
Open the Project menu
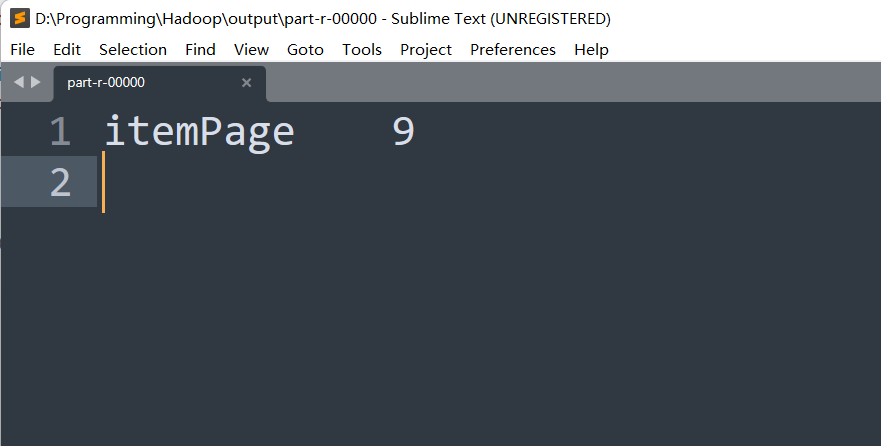tap(426, 49)
